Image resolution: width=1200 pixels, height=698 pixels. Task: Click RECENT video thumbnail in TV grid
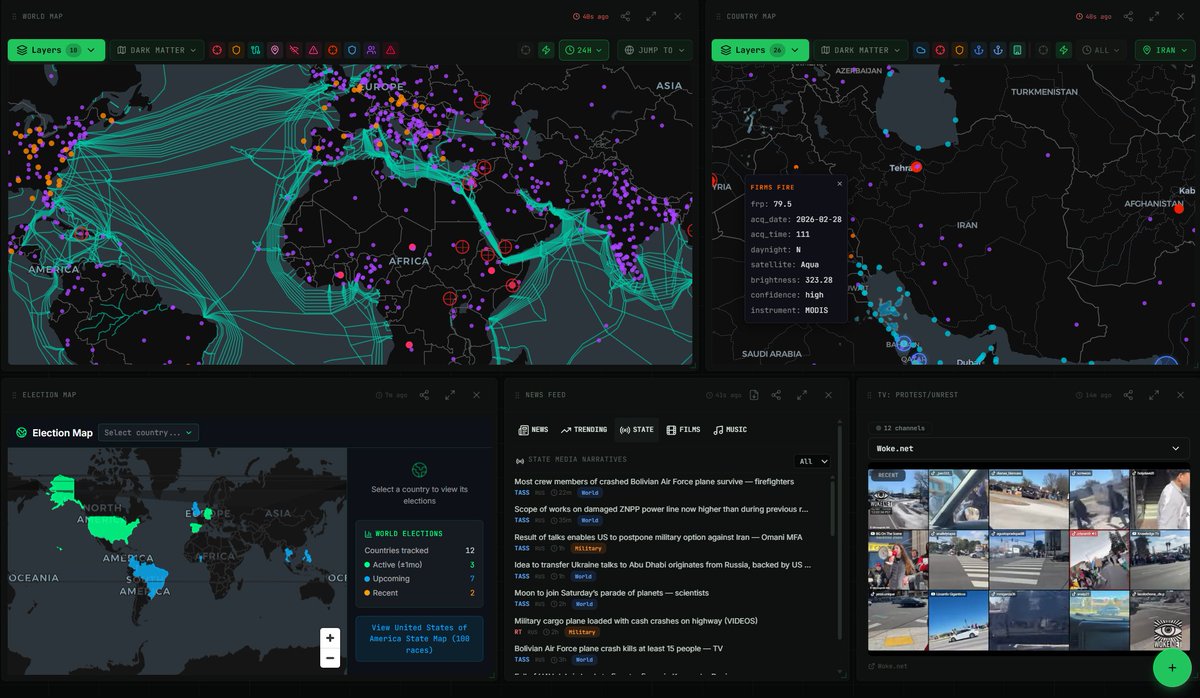click(x=898, y=498)
